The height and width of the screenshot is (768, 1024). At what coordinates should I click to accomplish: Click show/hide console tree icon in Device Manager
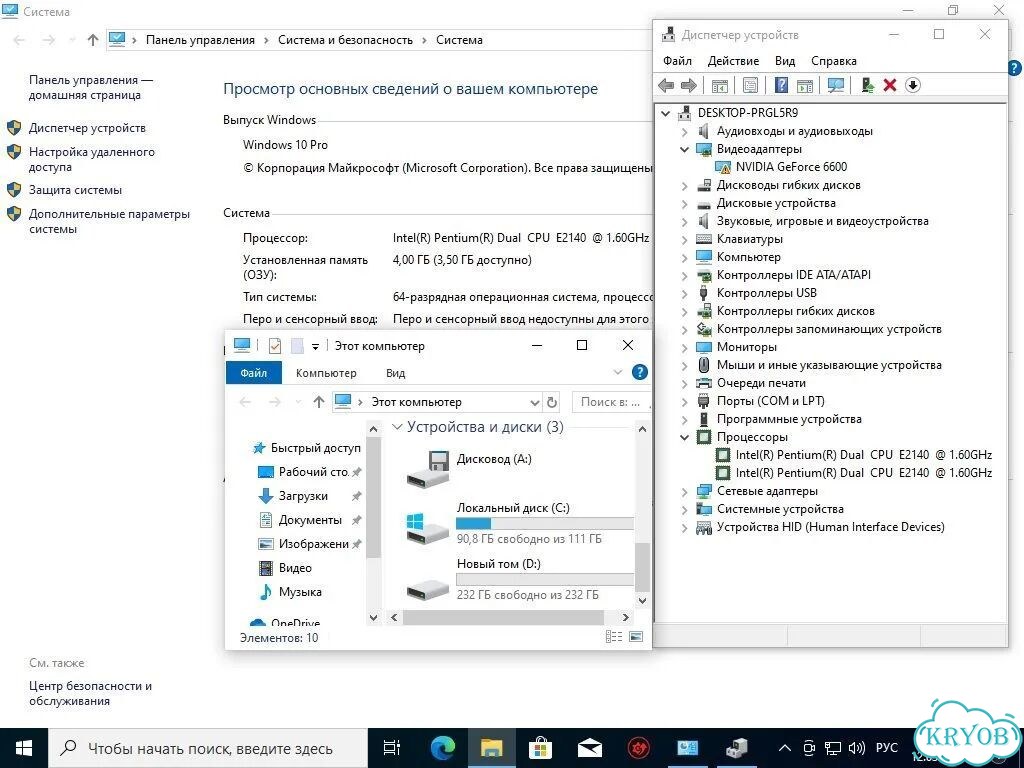720,86
